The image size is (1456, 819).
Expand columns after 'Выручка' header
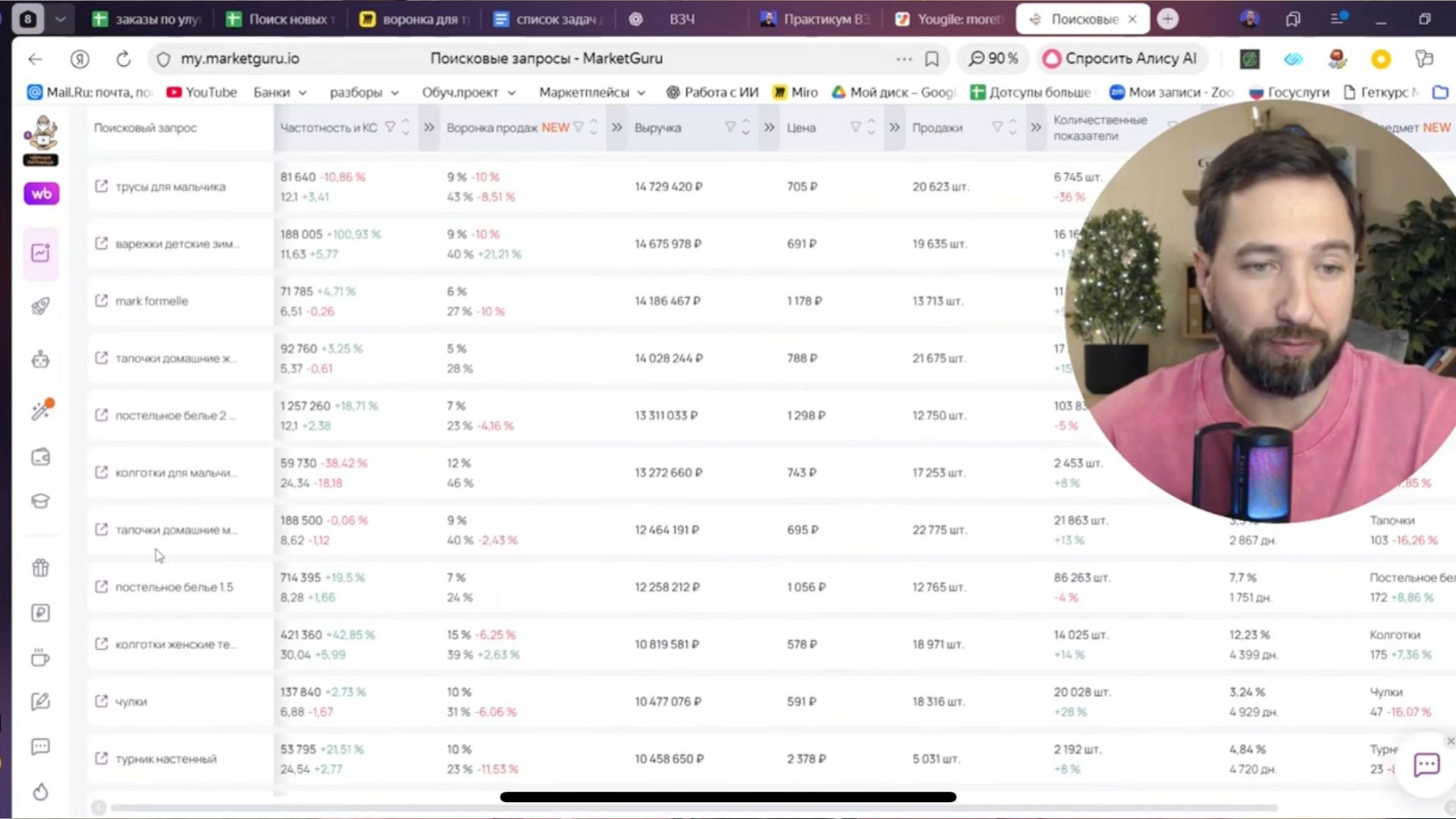(x=770, y=127)
